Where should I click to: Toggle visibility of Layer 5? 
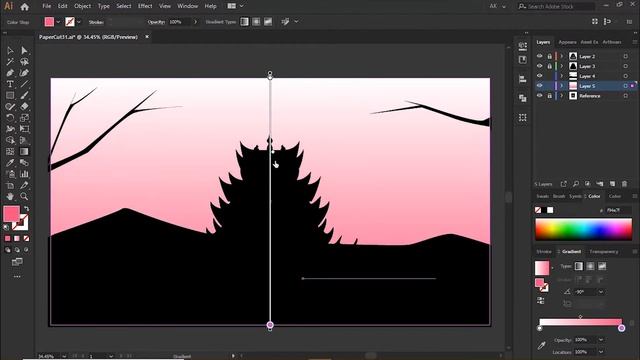(x=540, y=86)
